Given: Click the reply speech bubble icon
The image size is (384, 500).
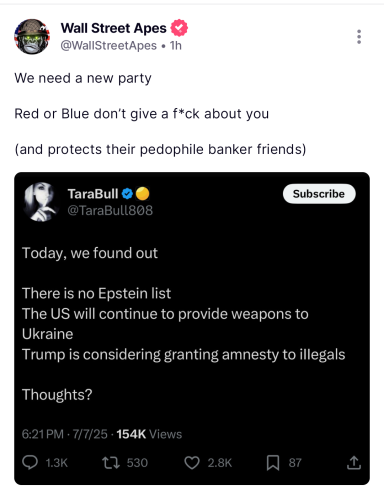Looking at the screenshot, I should (x=30, y=463).
